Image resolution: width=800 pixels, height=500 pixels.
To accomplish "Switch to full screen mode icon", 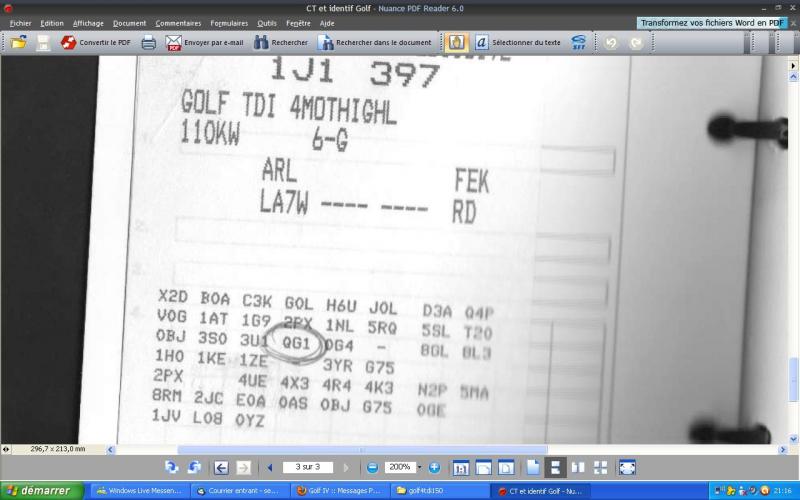I will (627, 468).
